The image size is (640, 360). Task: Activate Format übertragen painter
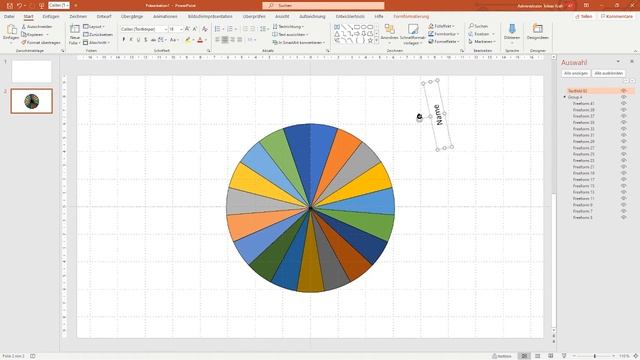(41, 42)
